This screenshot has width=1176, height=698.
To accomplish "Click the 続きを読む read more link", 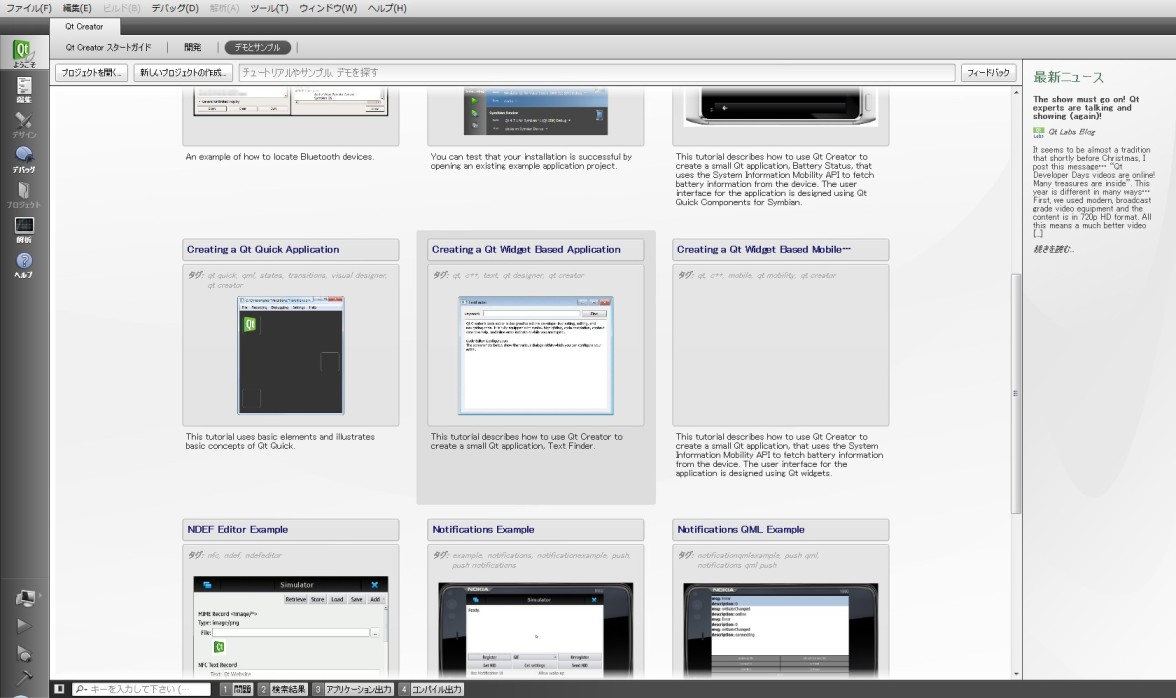I will pyautogui.click(x=1053, y=249).
